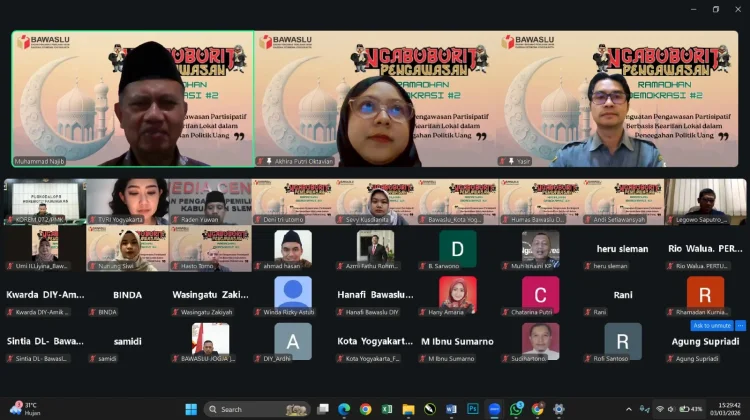The image size is (750, 420).
Task: Select Rofi Santoso's gray R avatar
Action: [x=623, y=341]
